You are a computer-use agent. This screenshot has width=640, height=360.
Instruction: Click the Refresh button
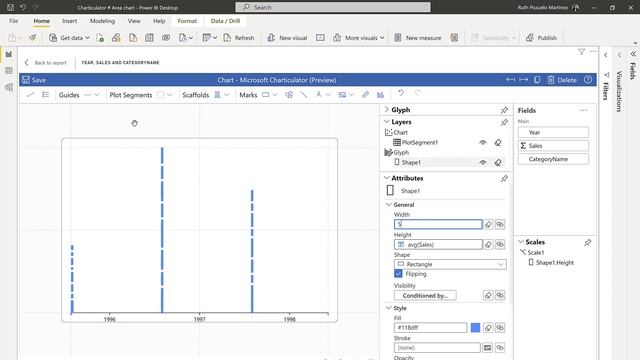click(x=239, y=38)
